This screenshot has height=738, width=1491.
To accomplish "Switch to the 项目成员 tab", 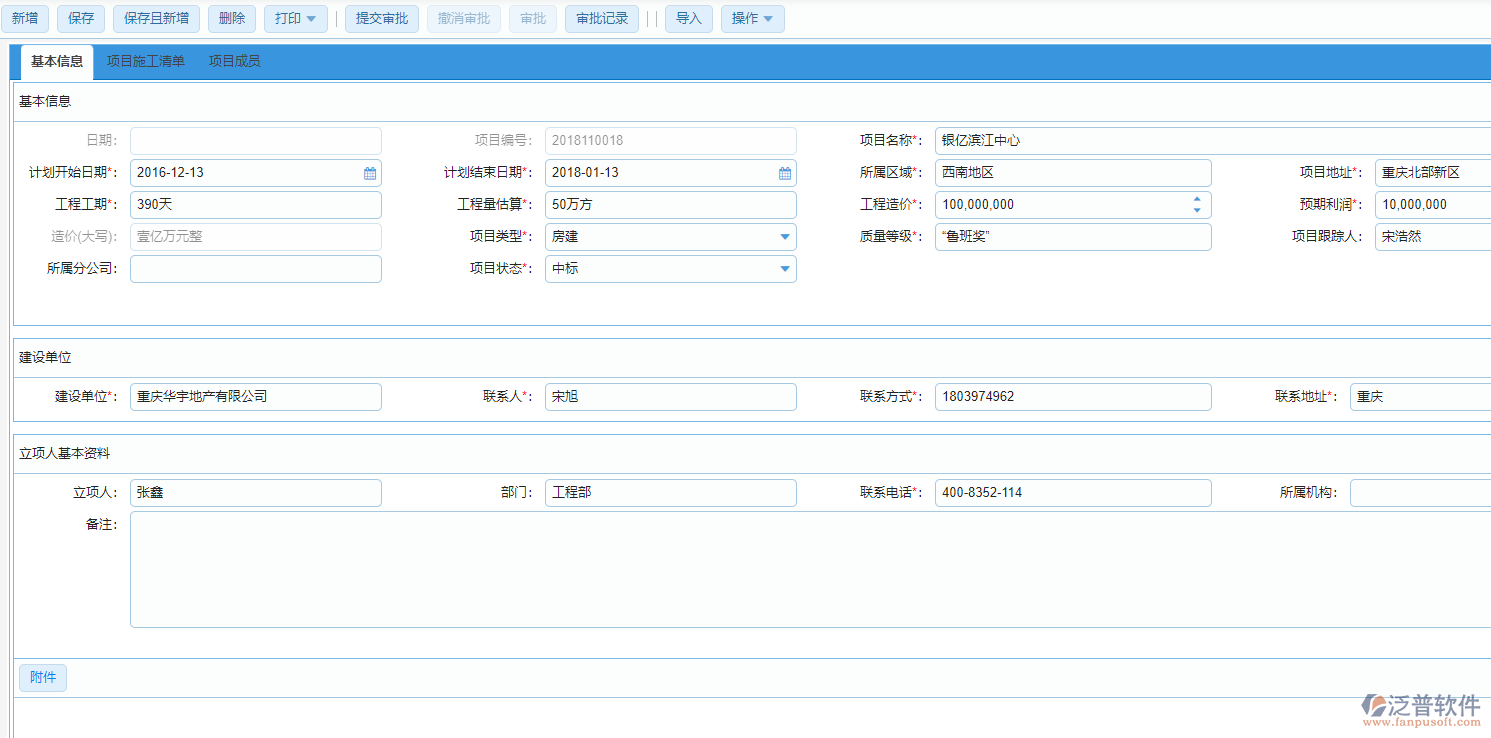I will (234, 61).
